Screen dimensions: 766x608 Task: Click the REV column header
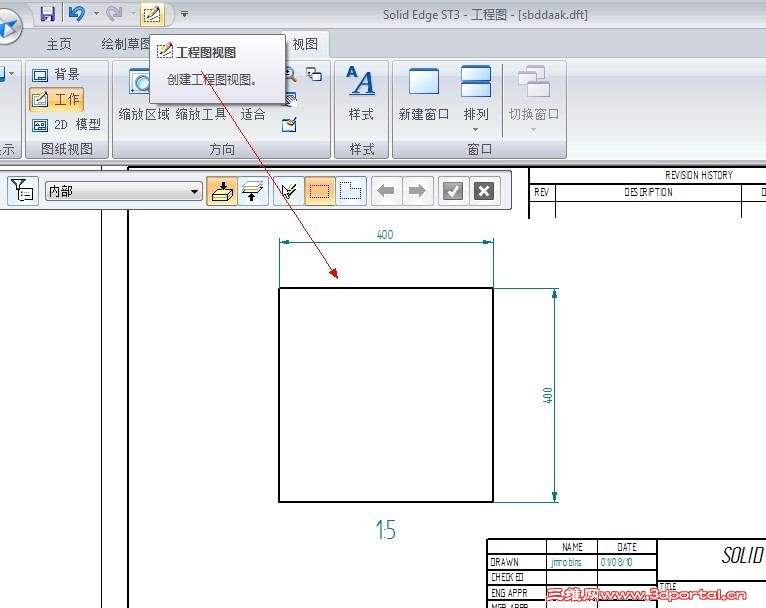pyautogui.click(x=541, y=192)
